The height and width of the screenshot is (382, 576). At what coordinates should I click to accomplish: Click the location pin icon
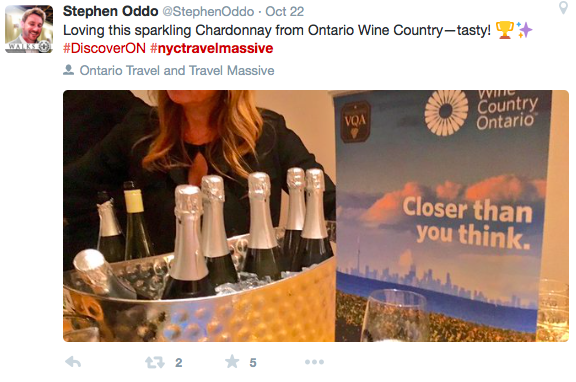563,8
